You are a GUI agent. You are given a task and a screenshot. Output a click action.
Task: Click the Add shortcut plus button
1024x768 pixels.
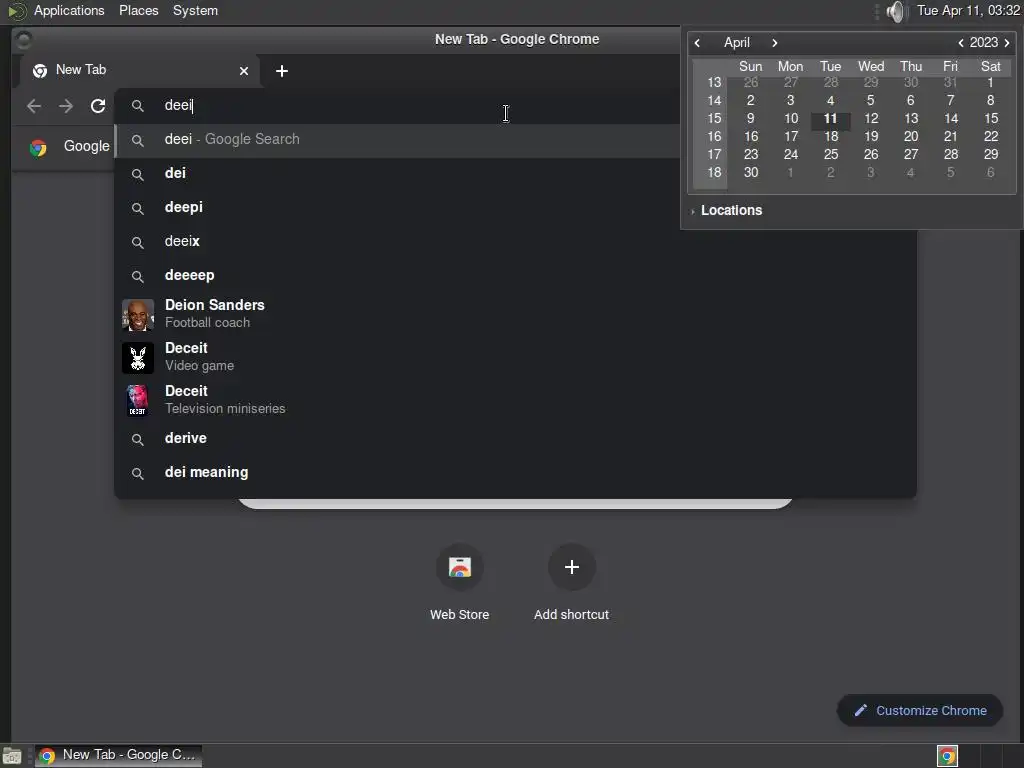pos(571,567)
